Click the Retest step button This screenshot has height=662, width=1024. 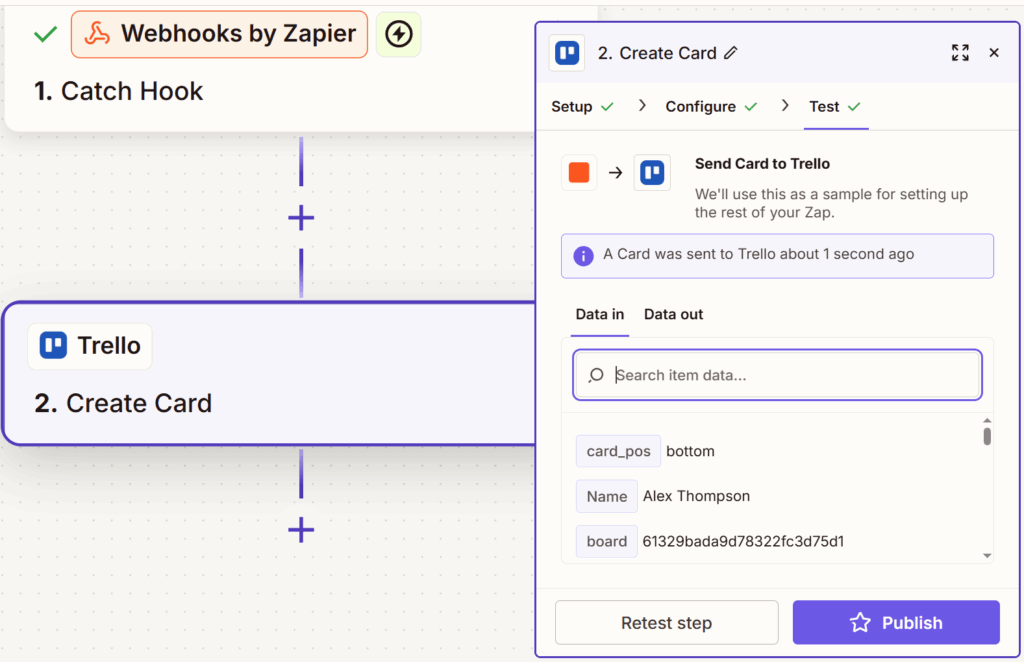click(666, 622)
